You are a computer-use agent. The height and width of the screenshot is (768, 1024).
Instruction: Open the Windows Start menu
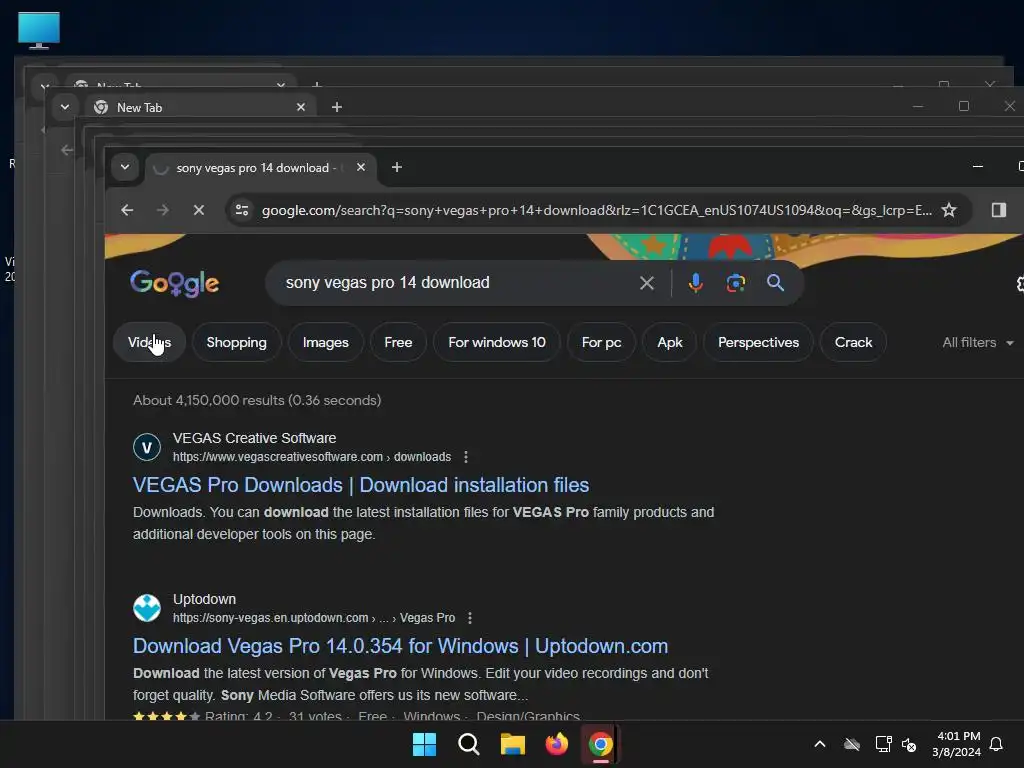point(424,744)
